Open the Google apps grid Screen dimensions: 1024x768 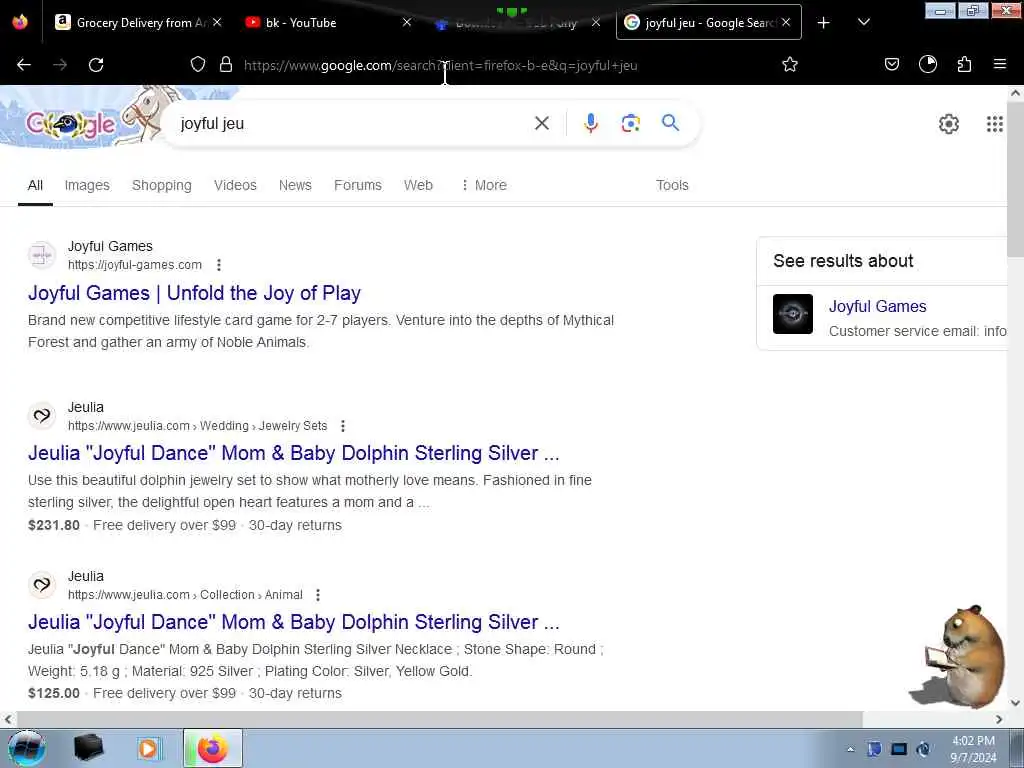click(995, 123)
